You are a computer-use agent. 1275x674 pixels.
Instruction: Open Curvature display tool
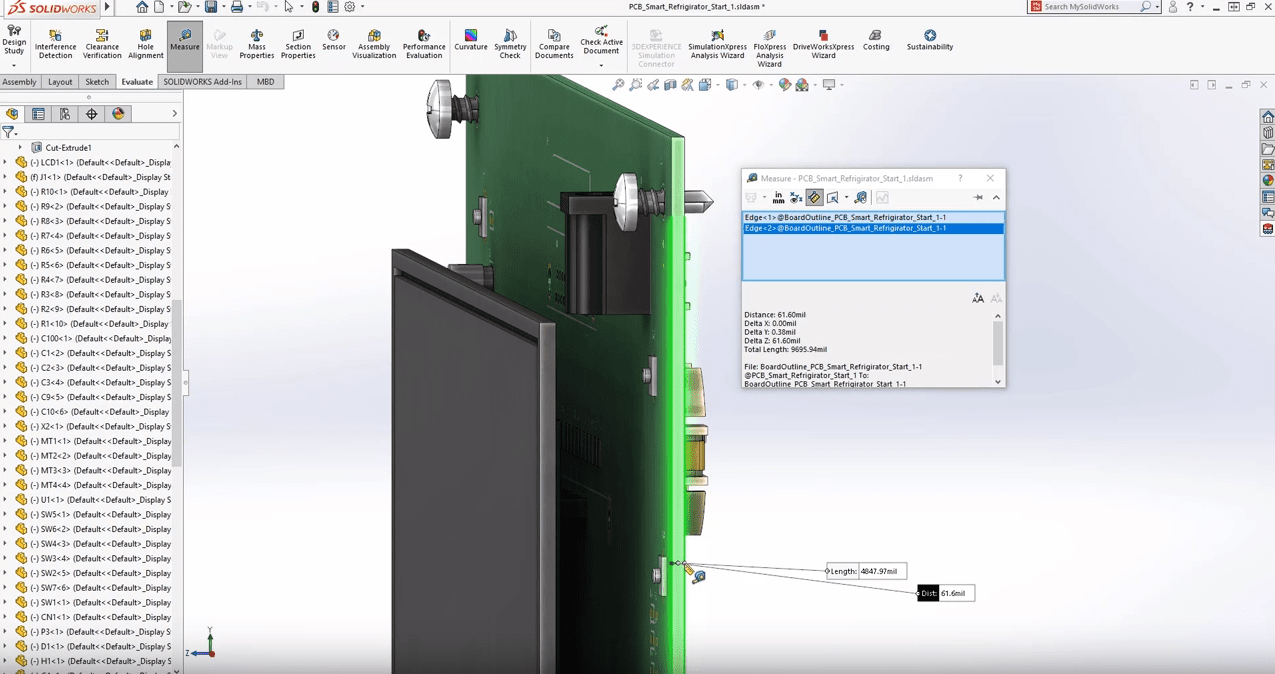471,40
